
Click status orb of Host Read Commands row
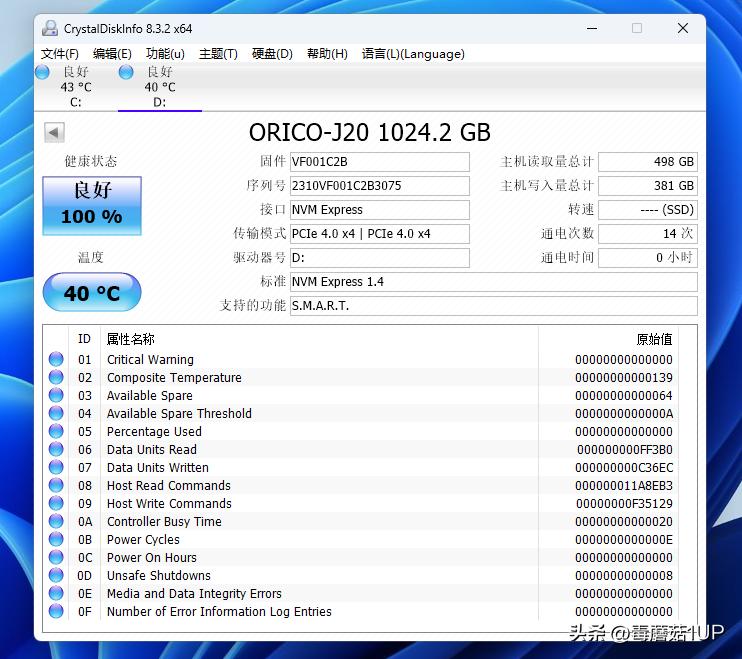[x=56, y=485]
